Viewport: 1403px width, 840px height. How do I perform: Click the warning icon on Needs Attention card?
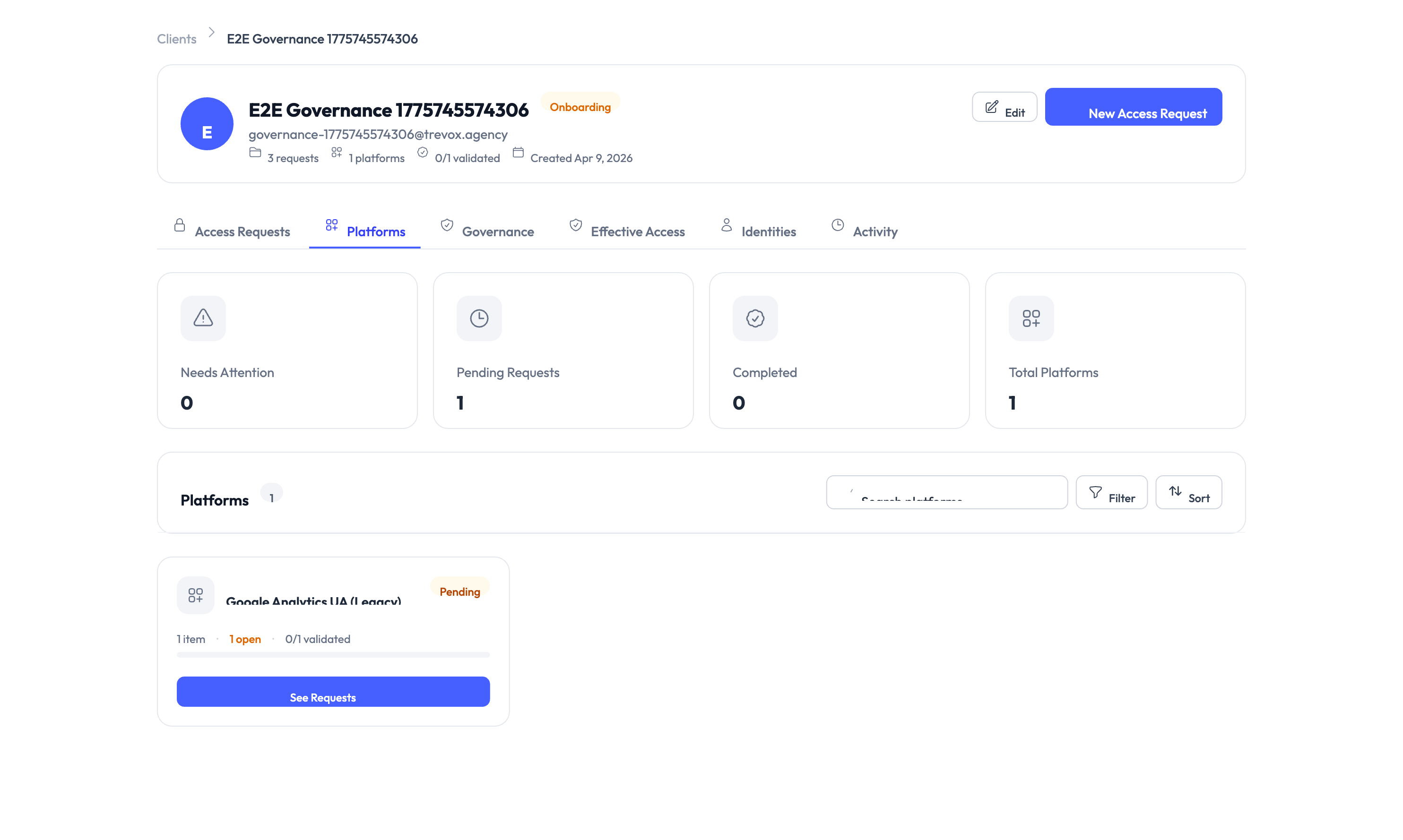click(203, 318)
